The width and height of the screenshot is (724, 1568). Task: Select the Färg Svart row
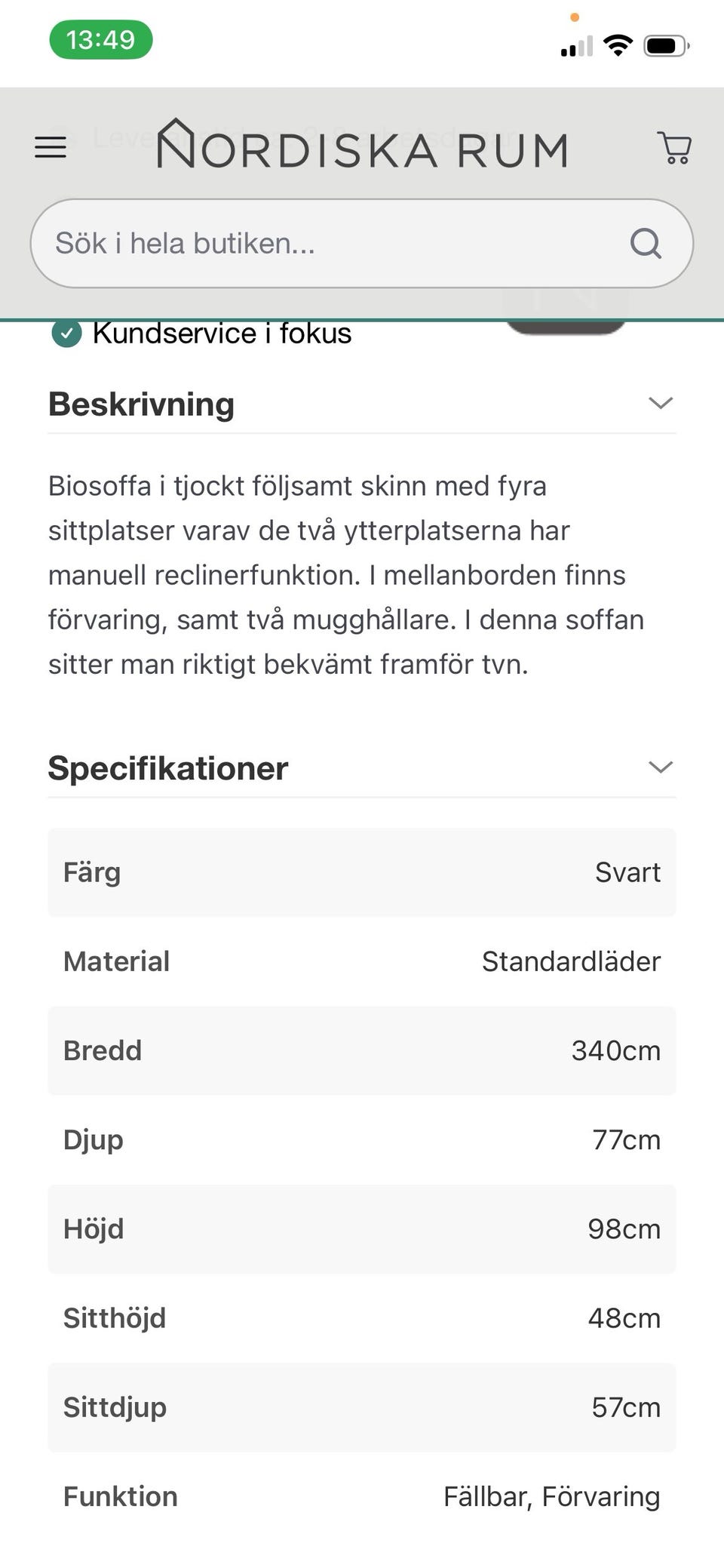tap(362, 872)
